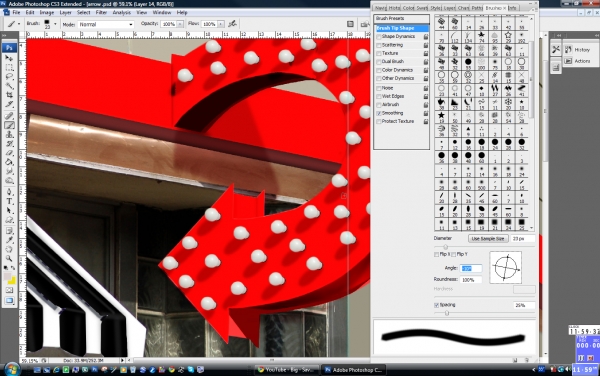
Task: Open the Filter menu
Action: click(101, 13)
